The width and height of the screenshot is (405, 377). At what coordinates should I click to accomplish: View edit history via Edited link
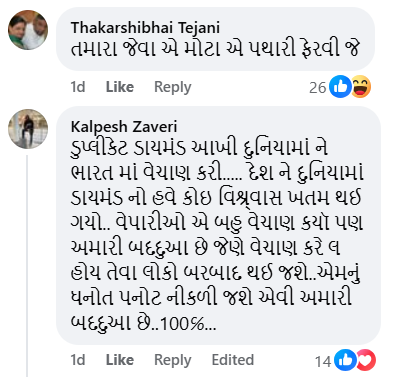point(233,360)
